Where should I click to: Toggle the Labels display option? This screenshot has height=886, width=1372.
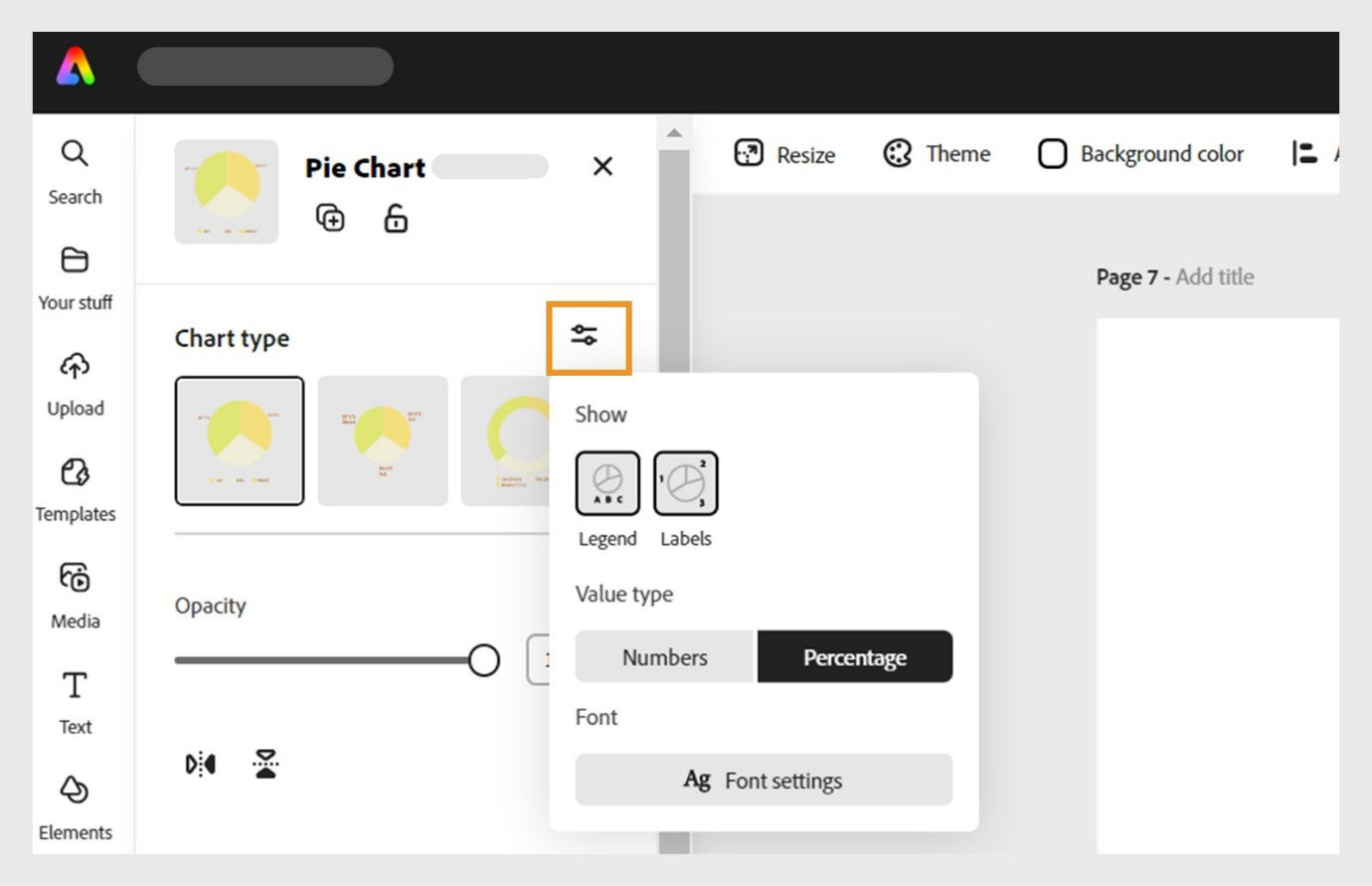(685, 483)
